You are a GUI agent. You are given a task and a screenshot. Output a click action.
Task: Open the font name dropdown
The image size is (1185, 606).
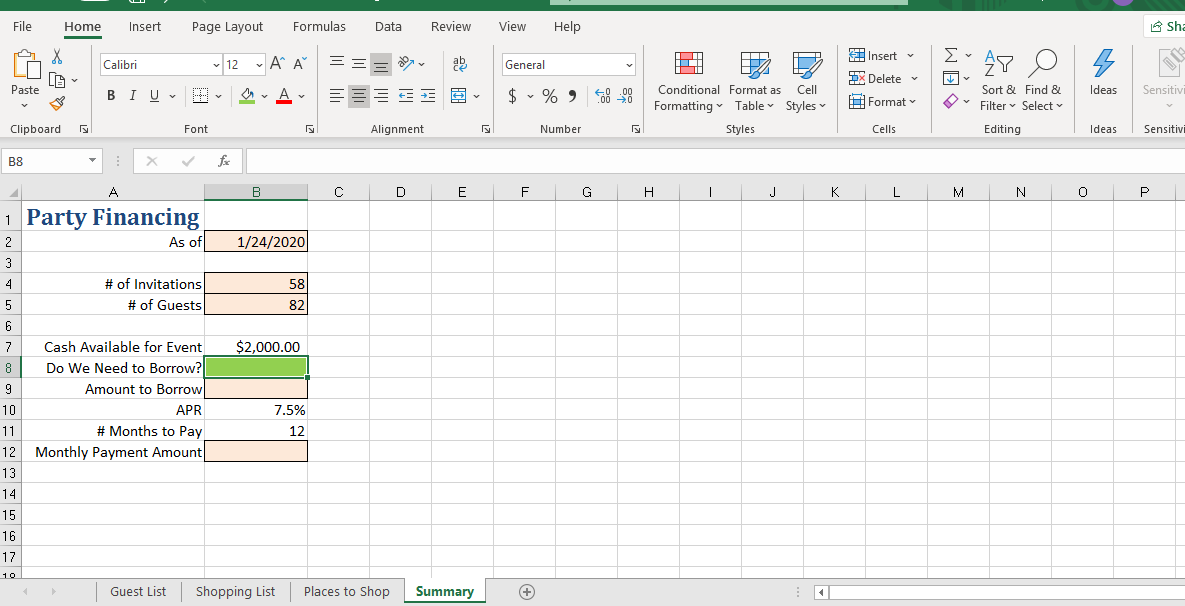(218, 65)
